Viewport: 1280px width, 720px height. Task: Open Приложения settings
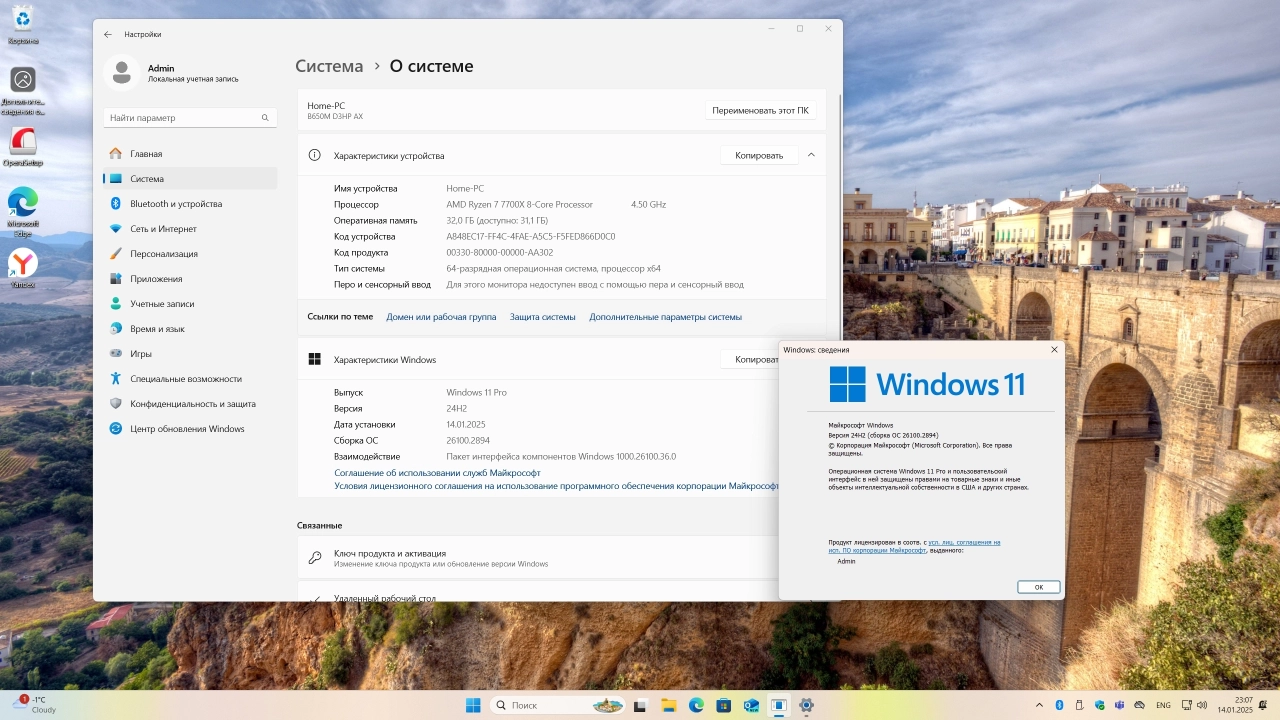tap(190, 279)
